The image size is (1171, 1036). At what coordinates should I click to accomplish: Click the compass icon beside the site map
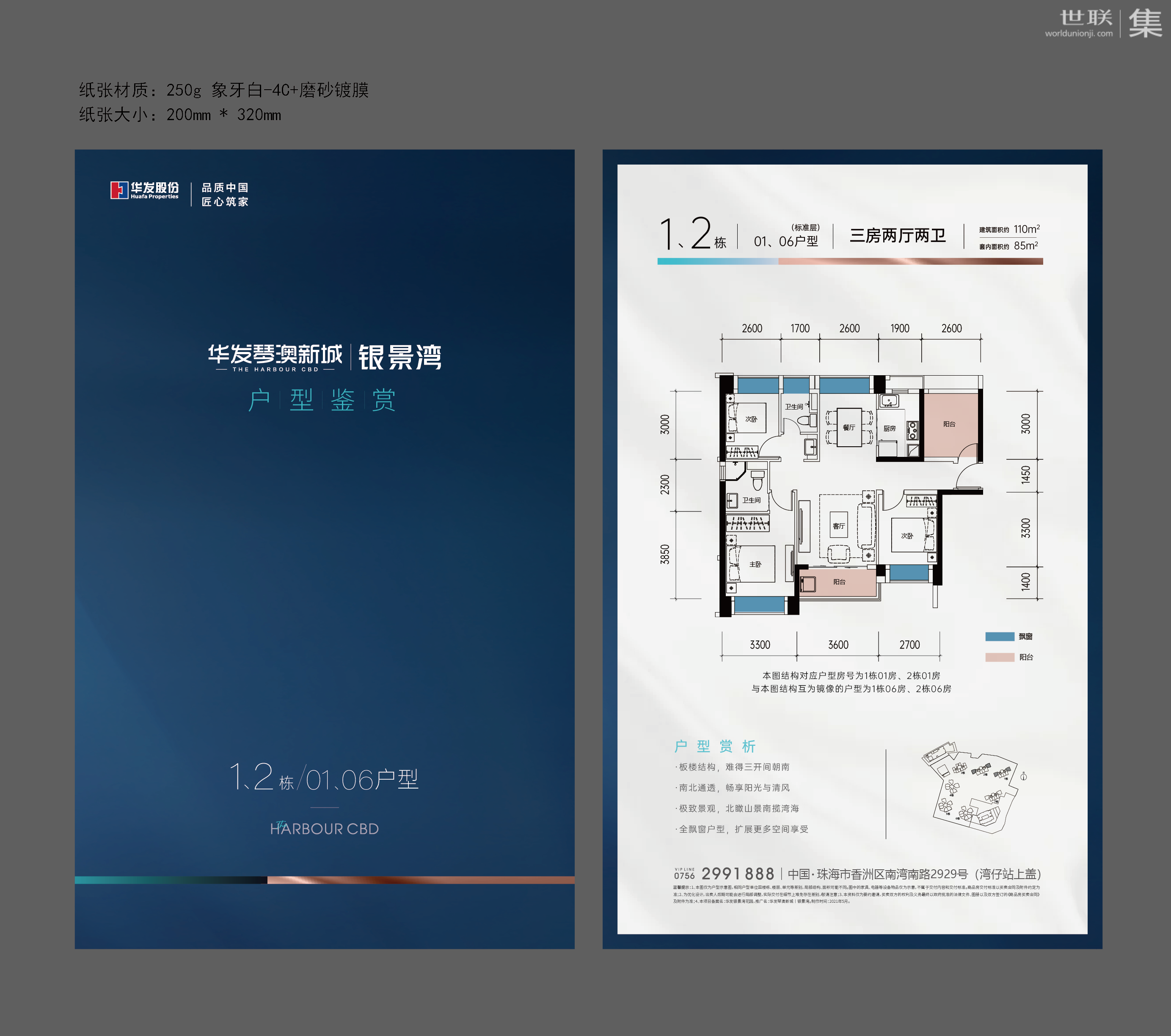pos(1023,777)
